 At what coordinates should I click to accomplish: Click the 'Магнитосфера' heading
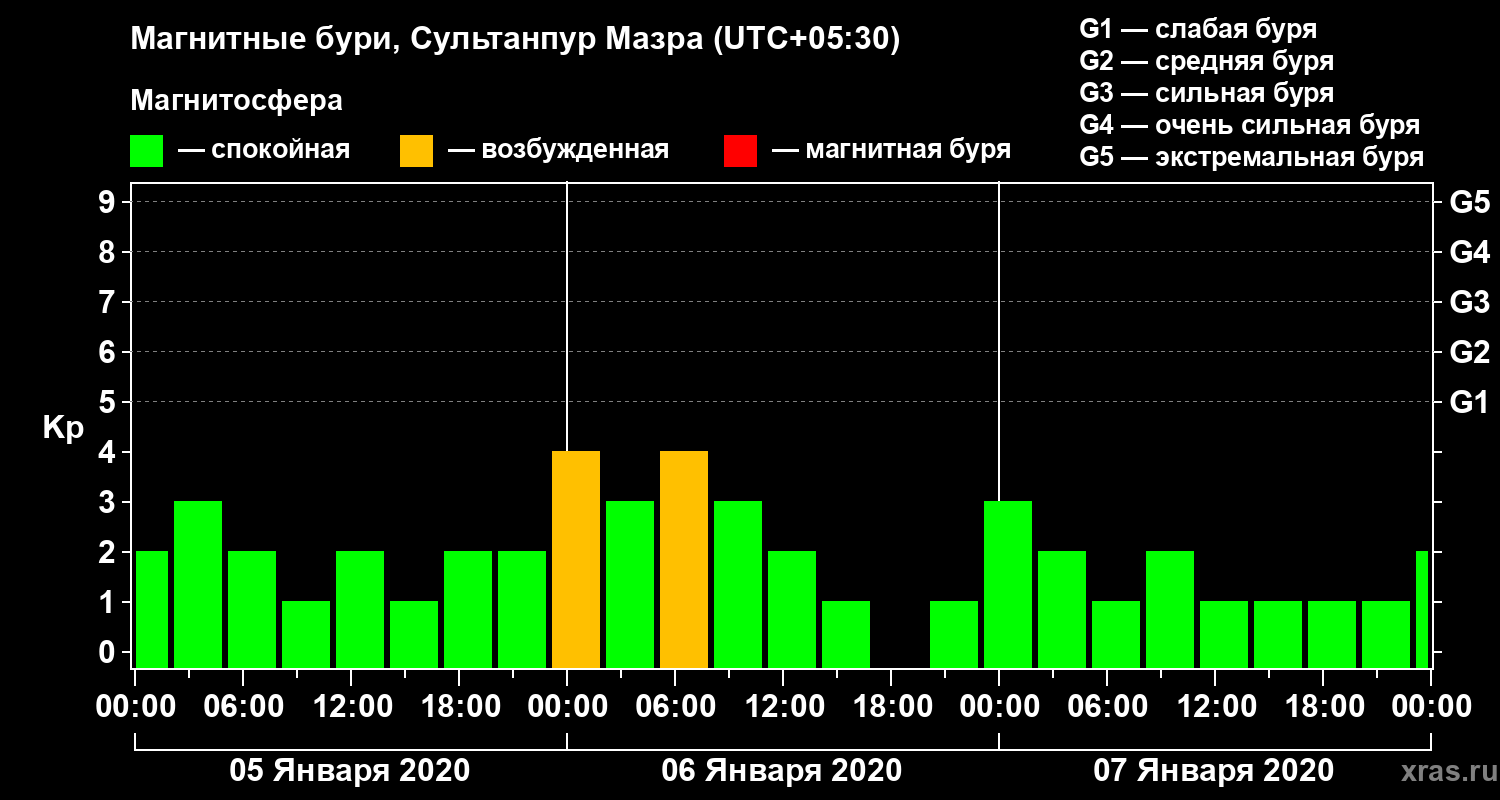[x=236, y=101]
